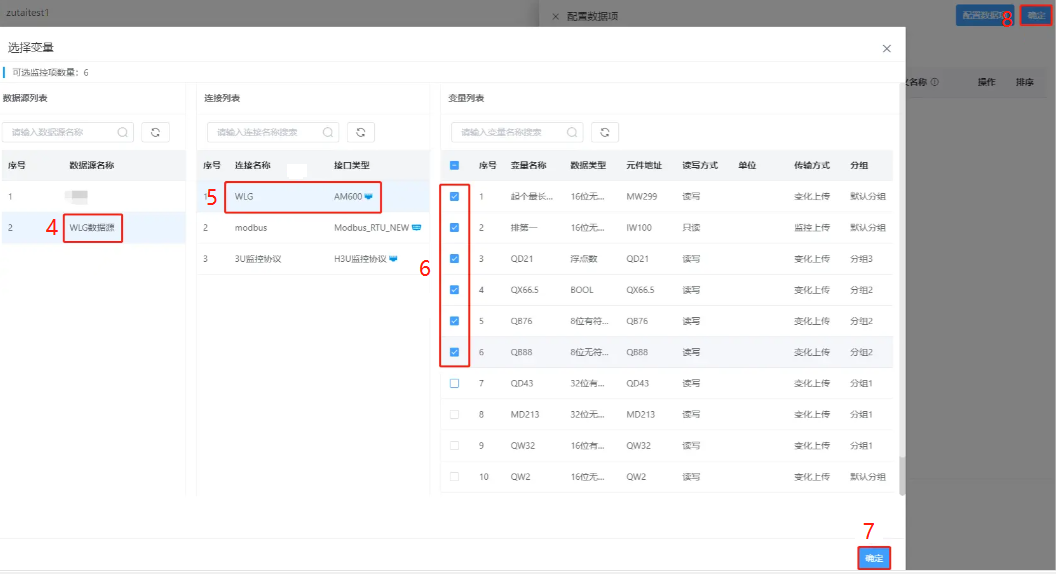Image resolution: width=1056 pixels, height=574 pixels.
Task: Confirm selection with bottom 确定 button
Action: pyautogui.click(x=874, y=558)
